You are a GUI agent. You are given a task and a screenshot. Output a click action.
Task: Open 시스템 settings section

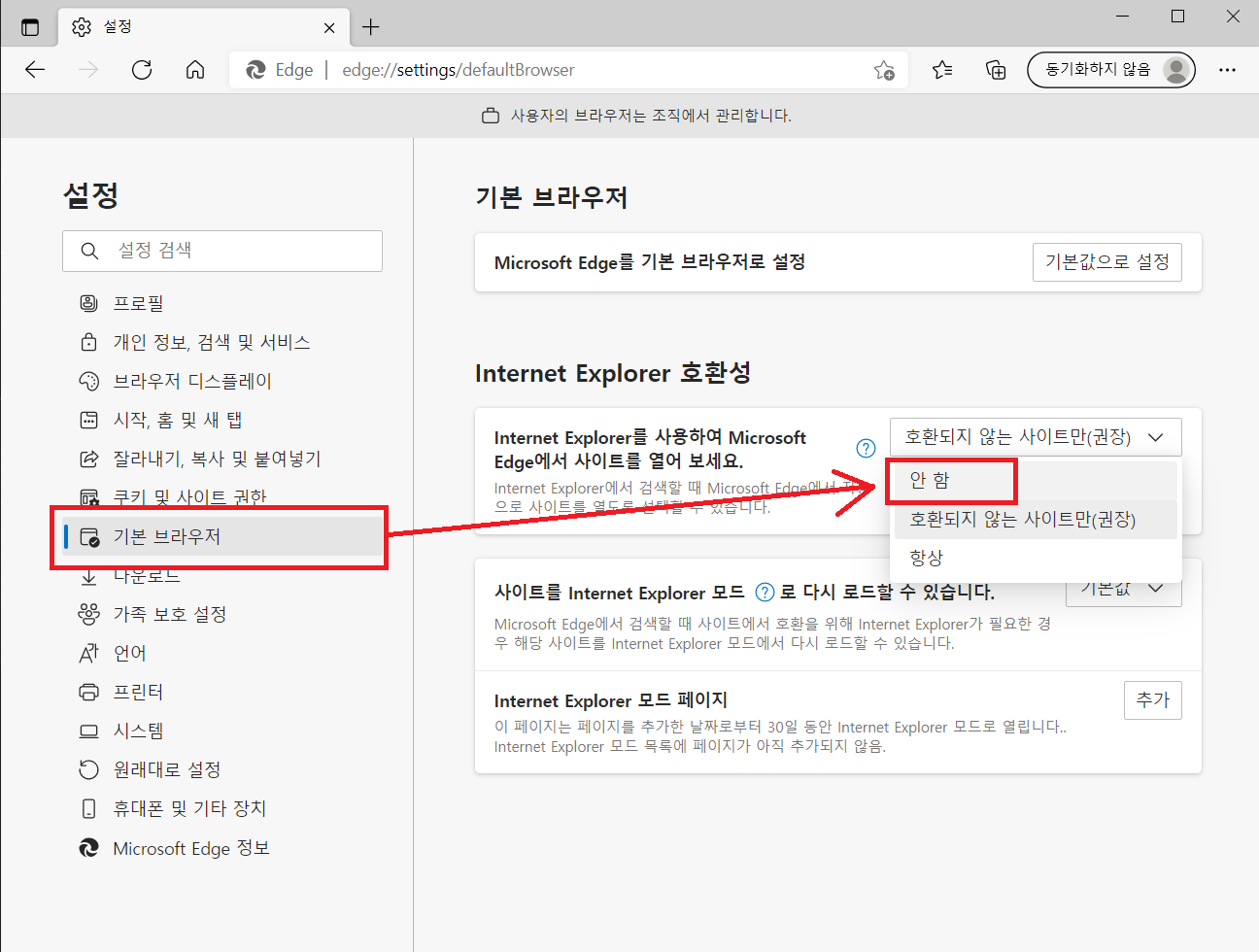pyautogui.click(x=222, y=731)
